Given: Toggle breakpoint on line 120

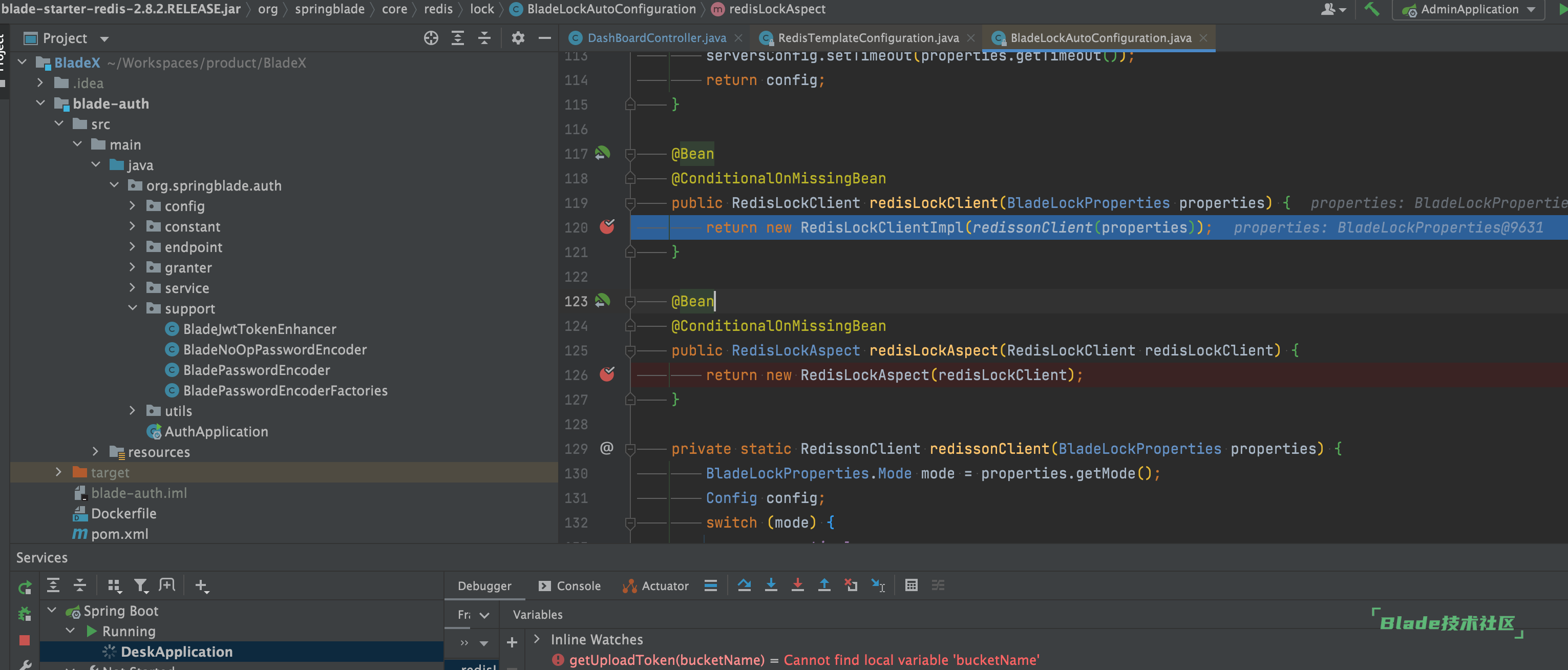Looking at the screenshot, I should [607, 227].
